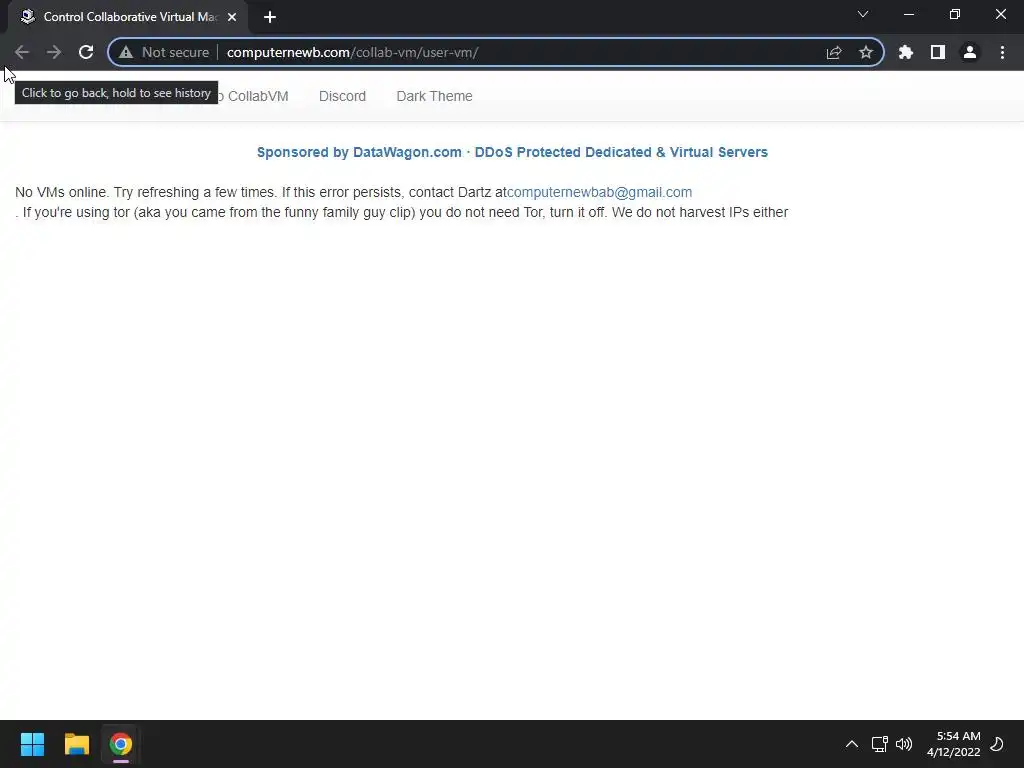Minimize the Chrome window
1024x768 pixels.
tap(908, 14)
